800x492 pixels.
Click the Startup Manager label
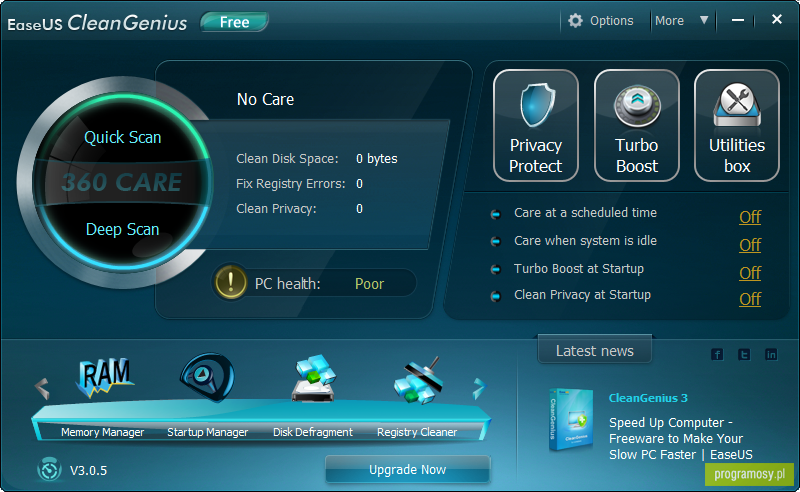click(x=208, y=432)
